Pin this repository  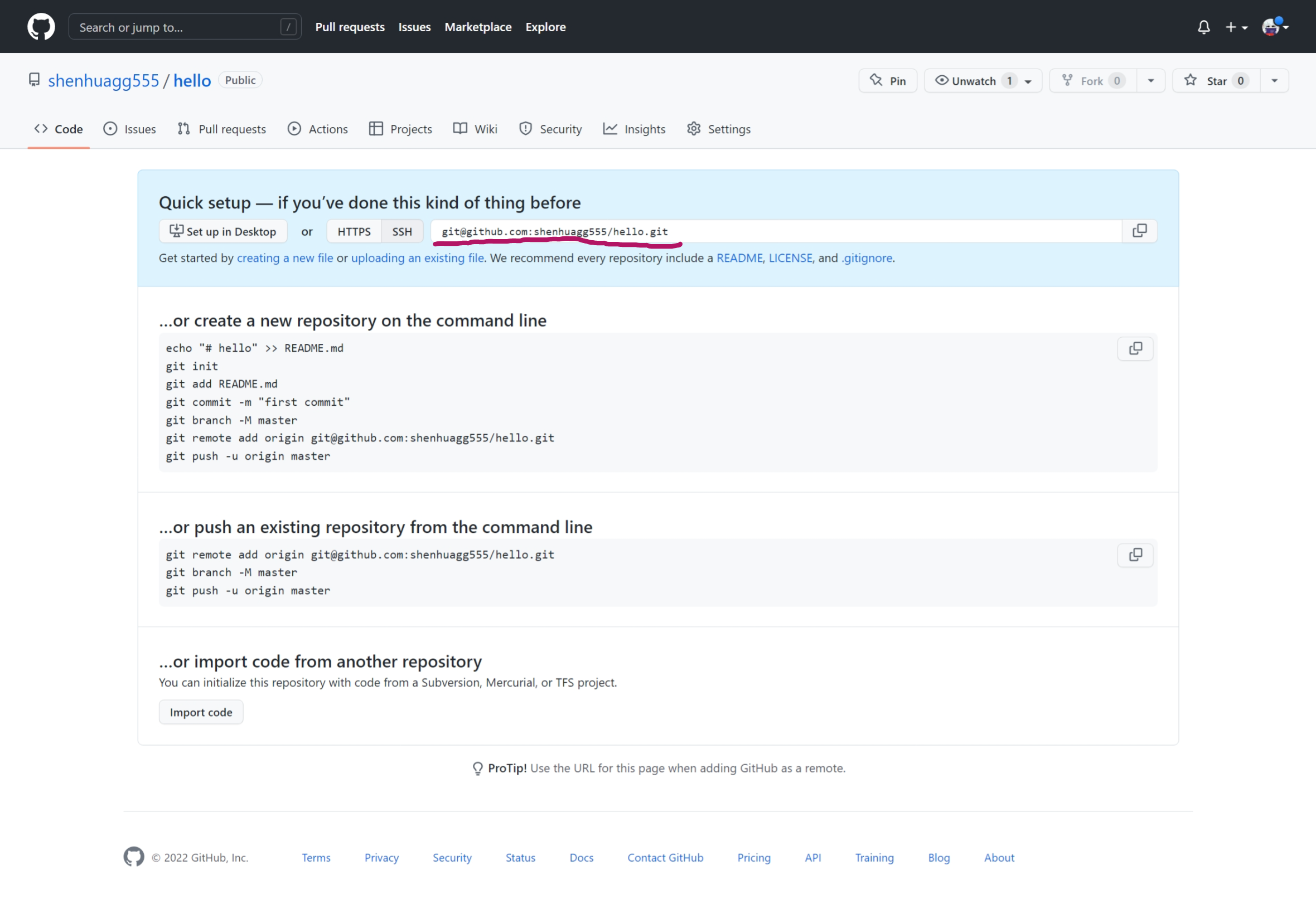[x=888, y=80]
